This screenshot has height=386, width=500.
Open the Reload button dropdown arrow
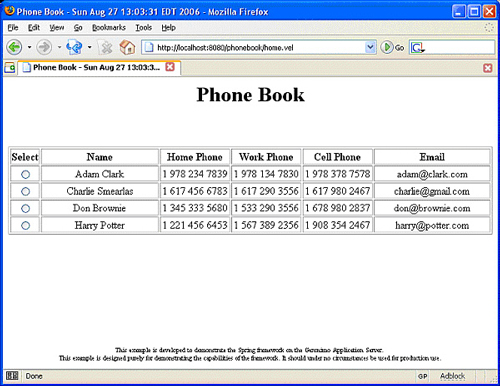89,47
